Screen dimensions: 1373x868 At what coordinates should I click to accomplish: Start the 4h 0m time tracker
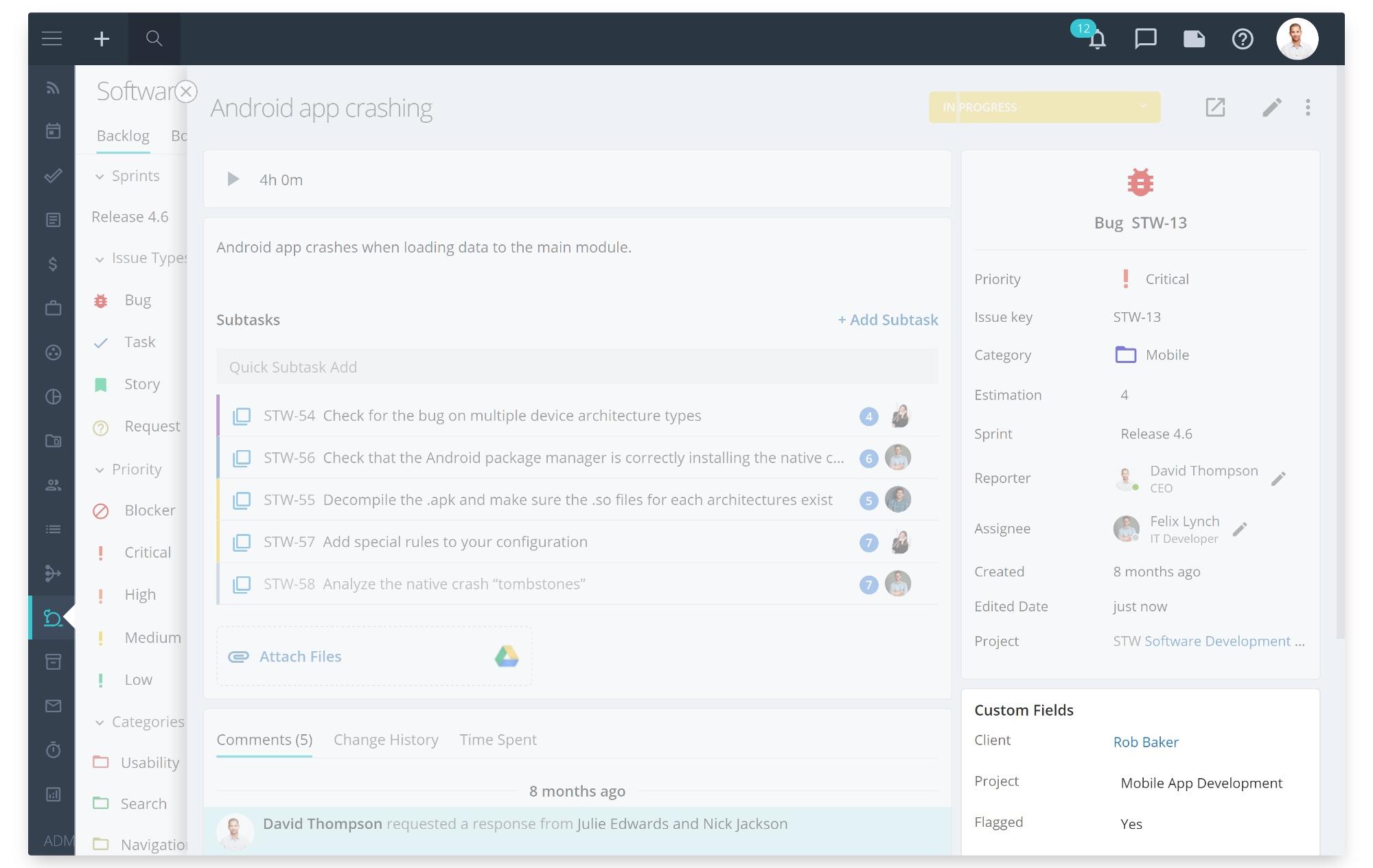(x=233, y=179)
